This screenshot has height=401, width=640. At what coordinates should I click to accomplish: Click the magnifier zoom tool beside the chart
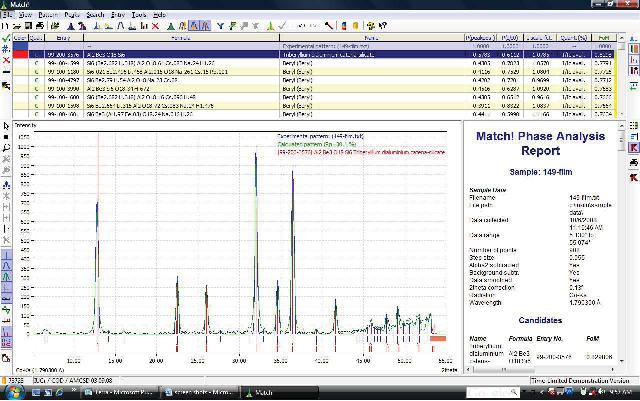click(x=6, y=147)
